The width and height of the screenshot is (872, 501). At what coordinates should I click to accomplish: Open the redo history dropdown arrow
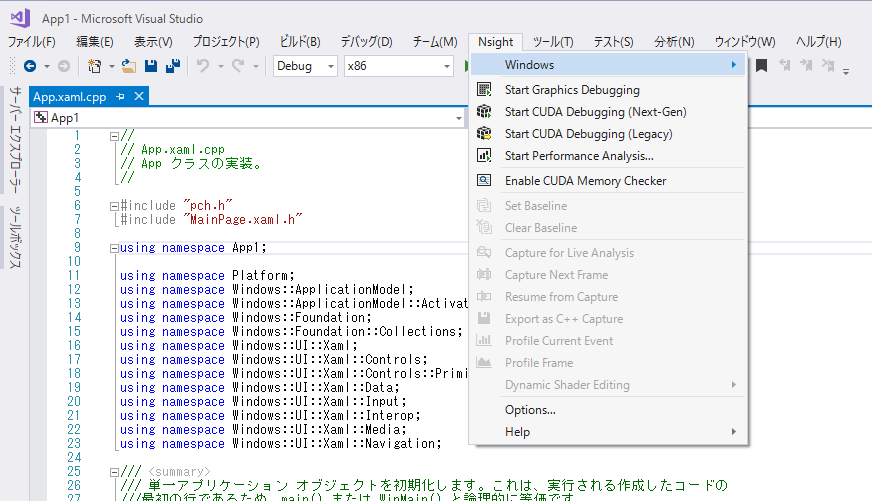coord(256,67)
